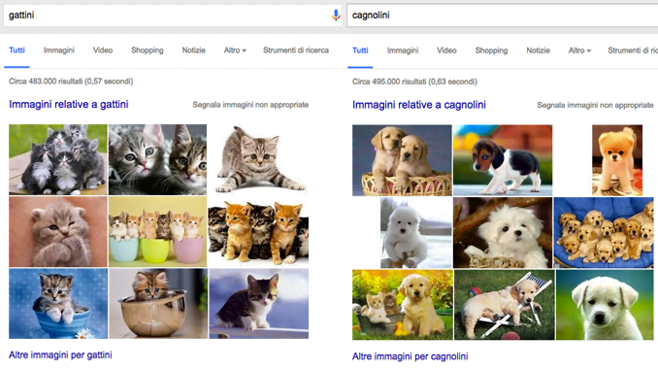
Task: Open Altre immagini per gattini link
Action: 60,355
